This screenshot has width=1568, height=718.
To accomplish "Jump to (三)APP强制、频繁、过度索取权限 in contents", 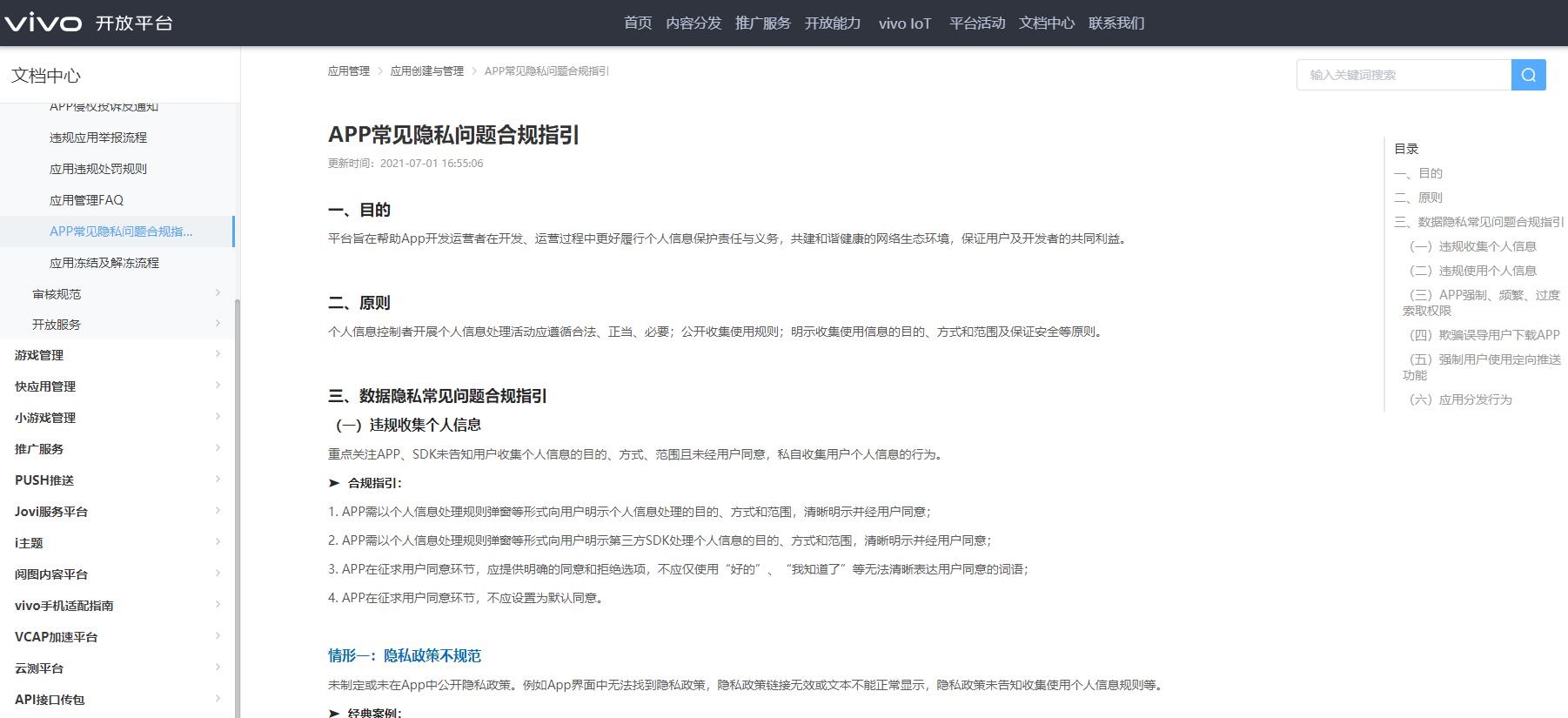I will [1482, 302].
